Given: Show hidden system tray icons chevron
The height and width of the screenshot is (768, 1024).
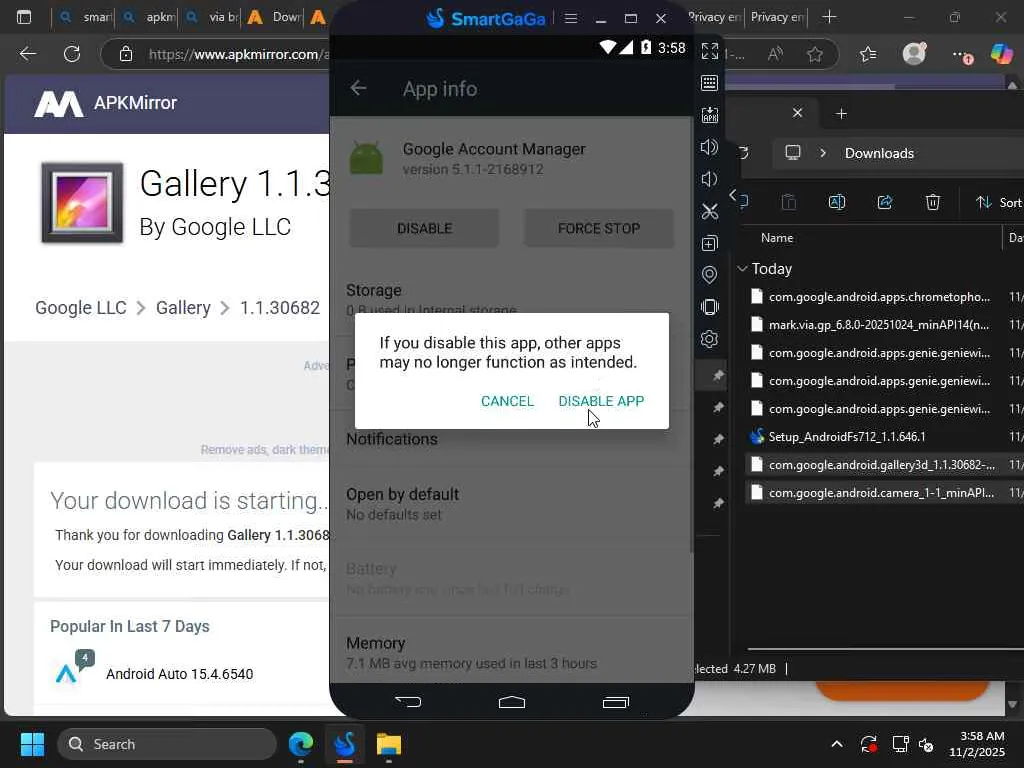Looking at the screenshot, I should pyautogui.click(x=837, y=744).
